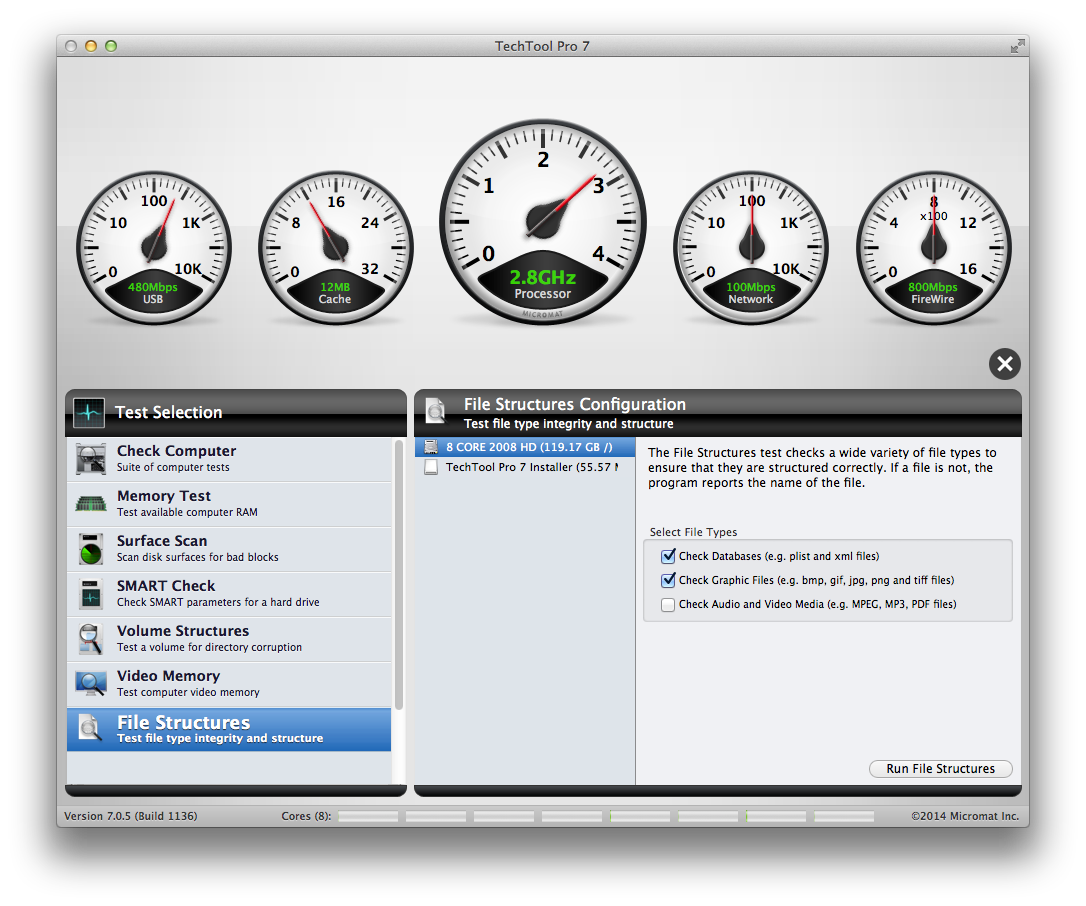Select the Video Memory test
The image size is (1086, 906).
pyautogui.click(x=229, y=684)
